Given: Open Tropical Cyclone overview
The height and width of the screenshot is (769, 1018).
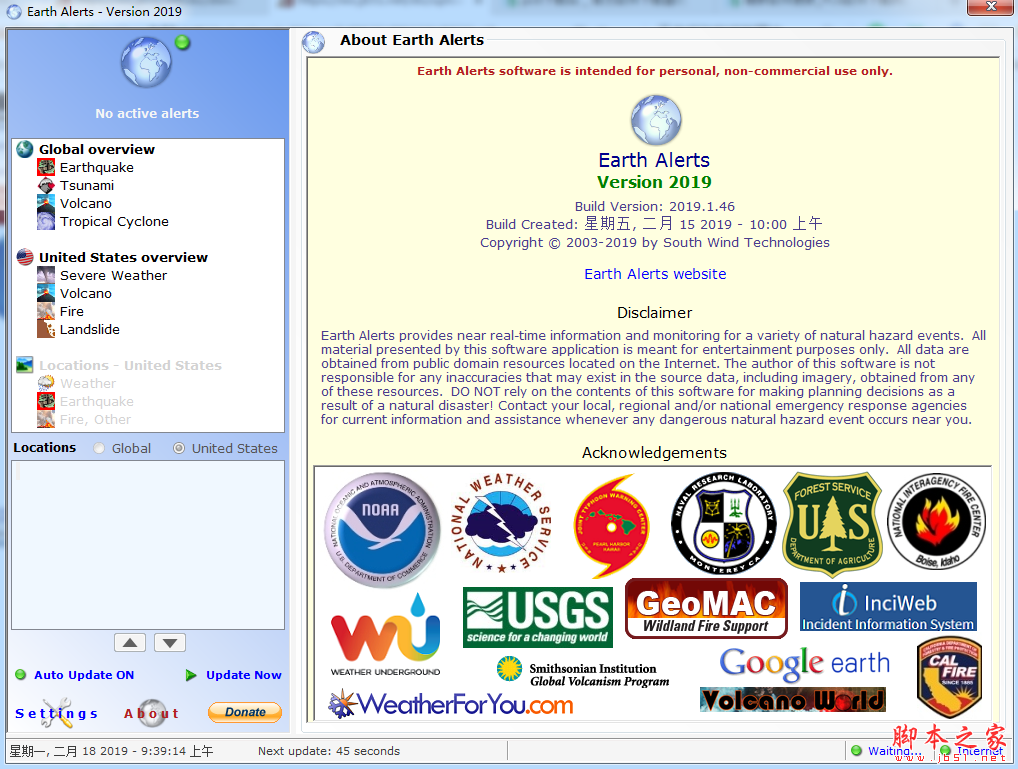Looking at the screenshot, I should 114,221.
